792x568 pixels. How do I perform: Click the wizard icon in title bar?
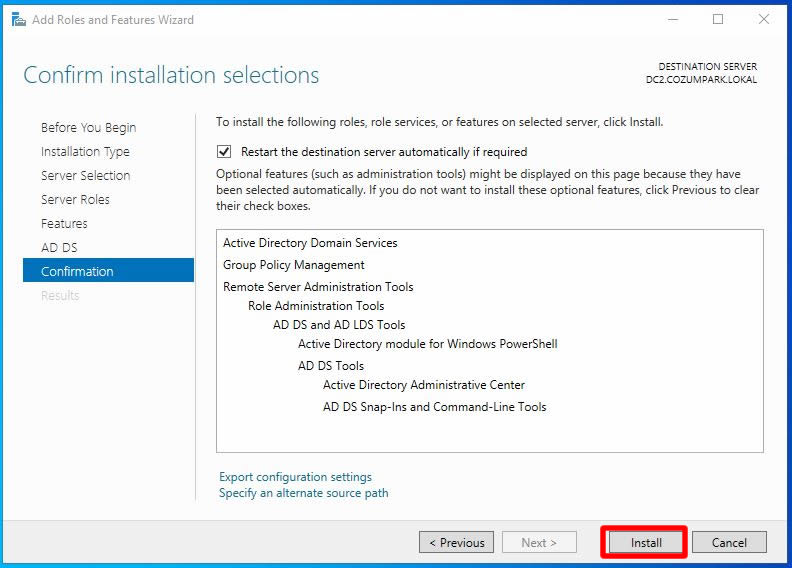point(17,19)
